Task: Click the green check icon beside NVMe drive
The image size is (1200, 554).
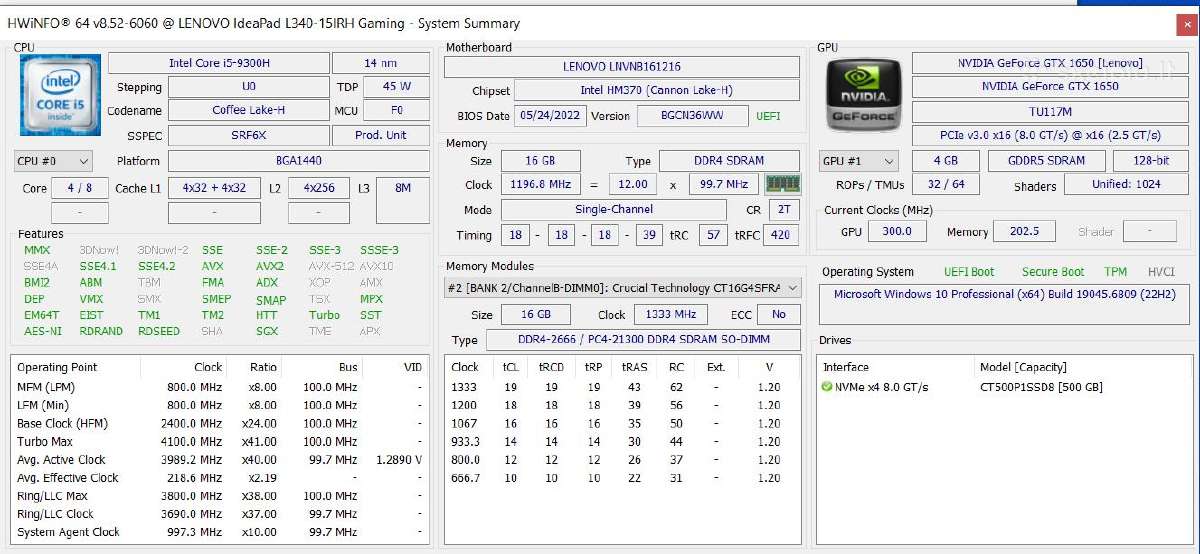Action: pyautogui.click(x=826, y=387)
